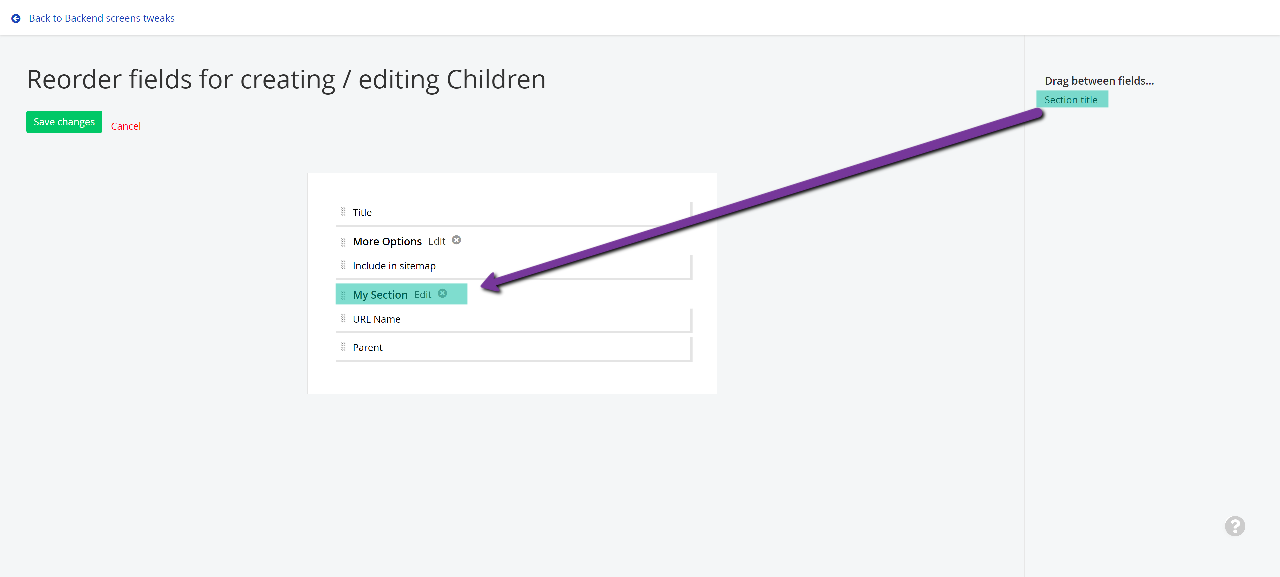Select the Parent field row
Image resolution: width=1280 pixels, height=577 pixels.
tap(514, 348)
